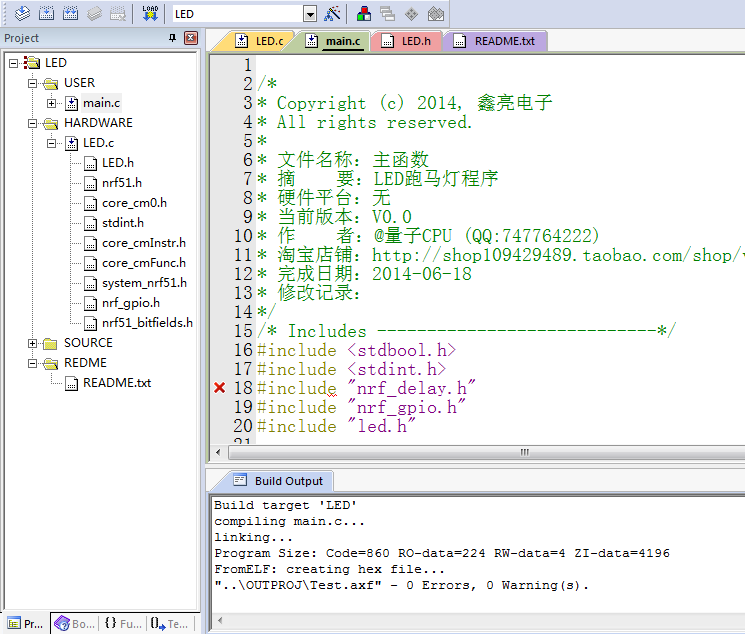This screenshot has height=634, width=745.
Task: Select core_cm0.h in the project tree
Action: coord(134,203)
